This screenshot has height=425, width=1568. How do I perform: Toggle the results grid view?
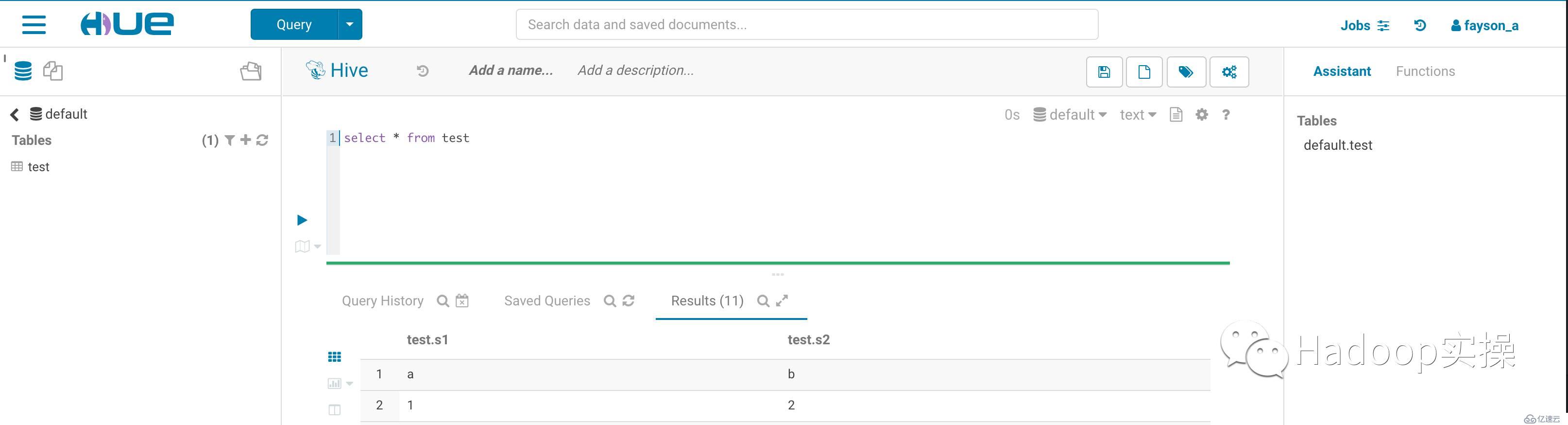(x=335, y=357)
